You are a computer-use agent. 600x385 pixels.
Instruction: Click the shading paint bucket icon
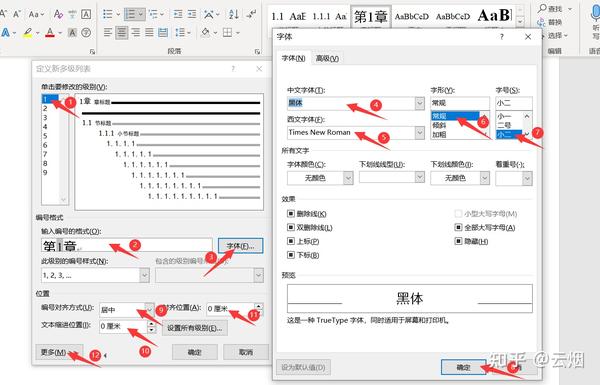(205, 32)
